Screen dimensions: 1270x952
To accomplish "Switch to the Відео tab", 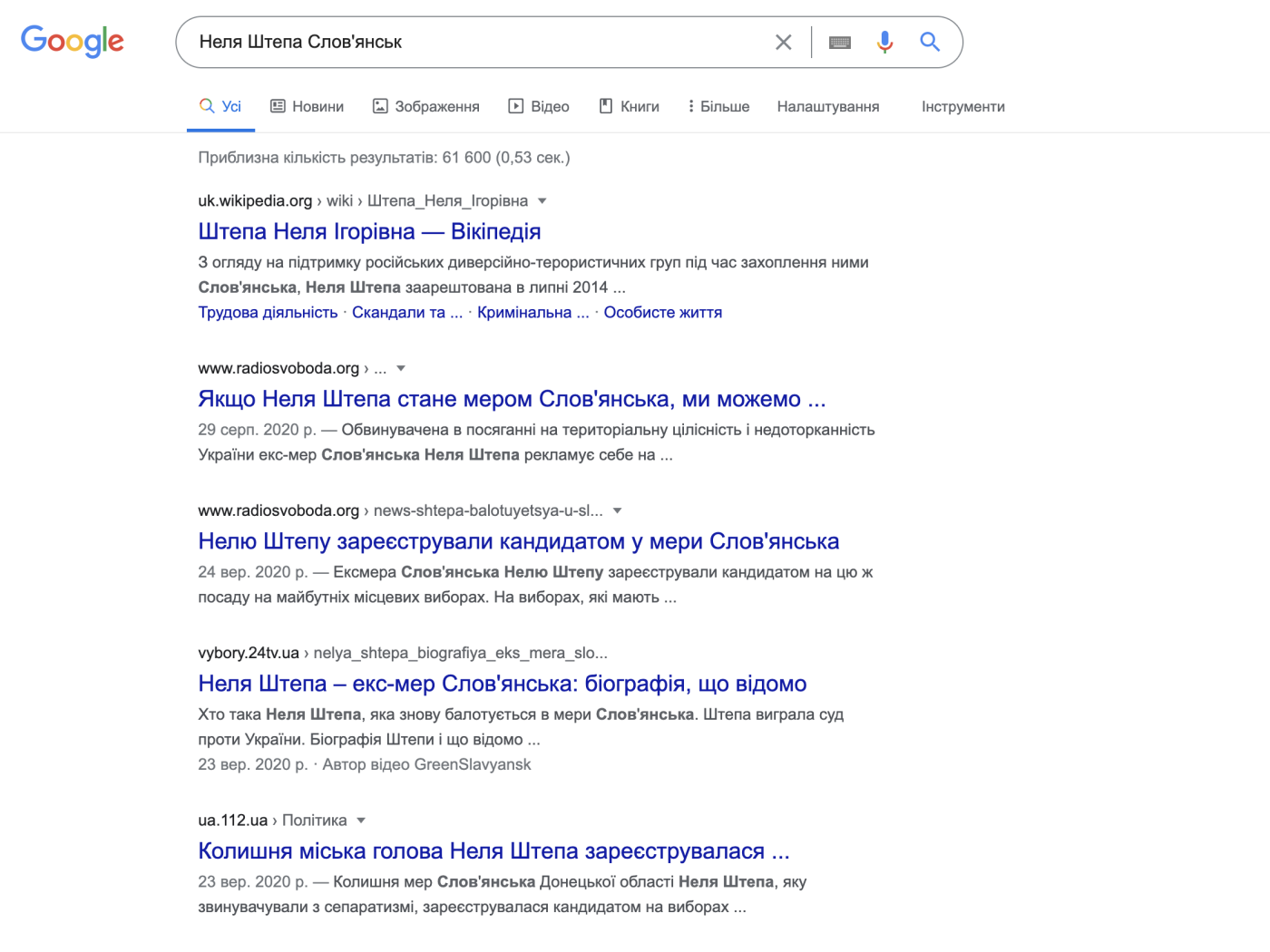I will (x=539, y=106).
